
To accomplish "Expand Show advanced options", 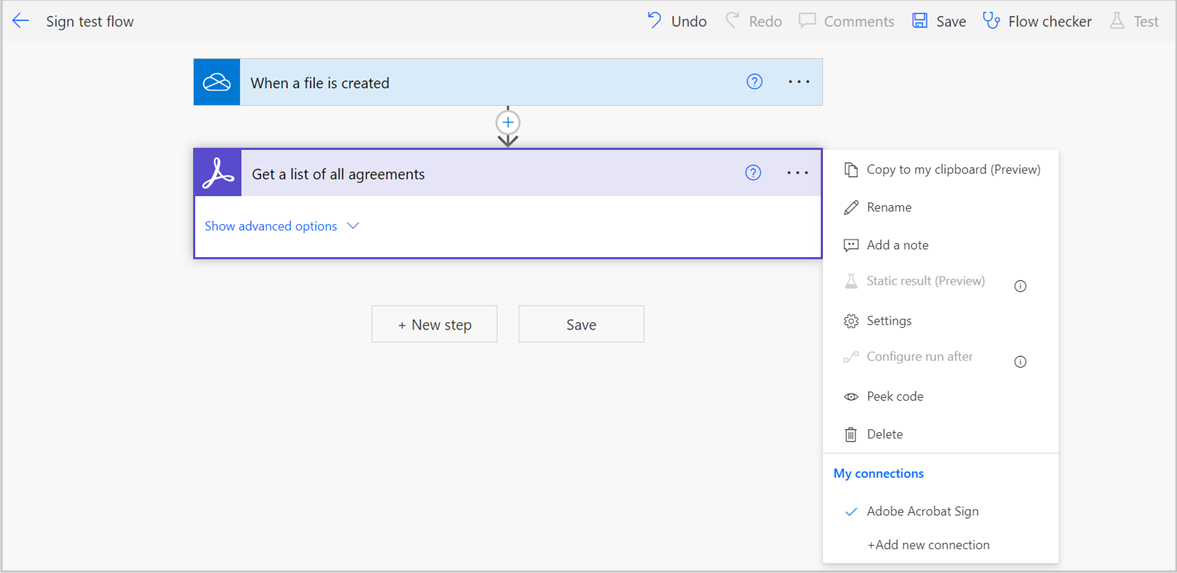I will coord(281,226).
